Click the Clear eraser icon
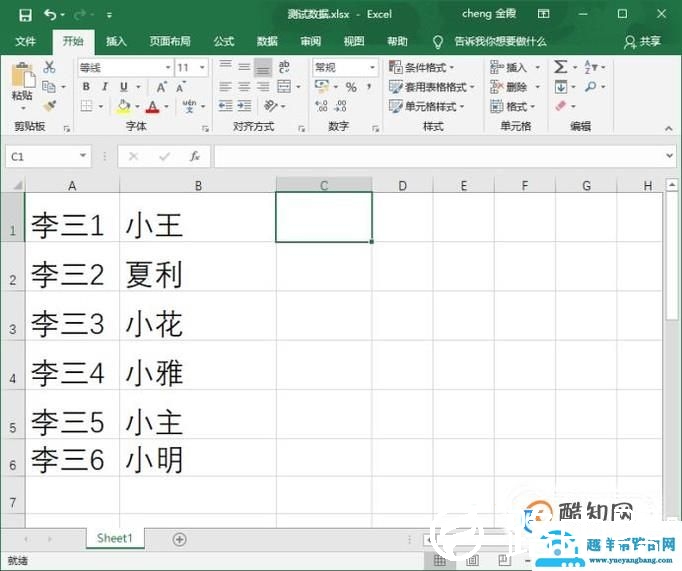 [562, 106]
